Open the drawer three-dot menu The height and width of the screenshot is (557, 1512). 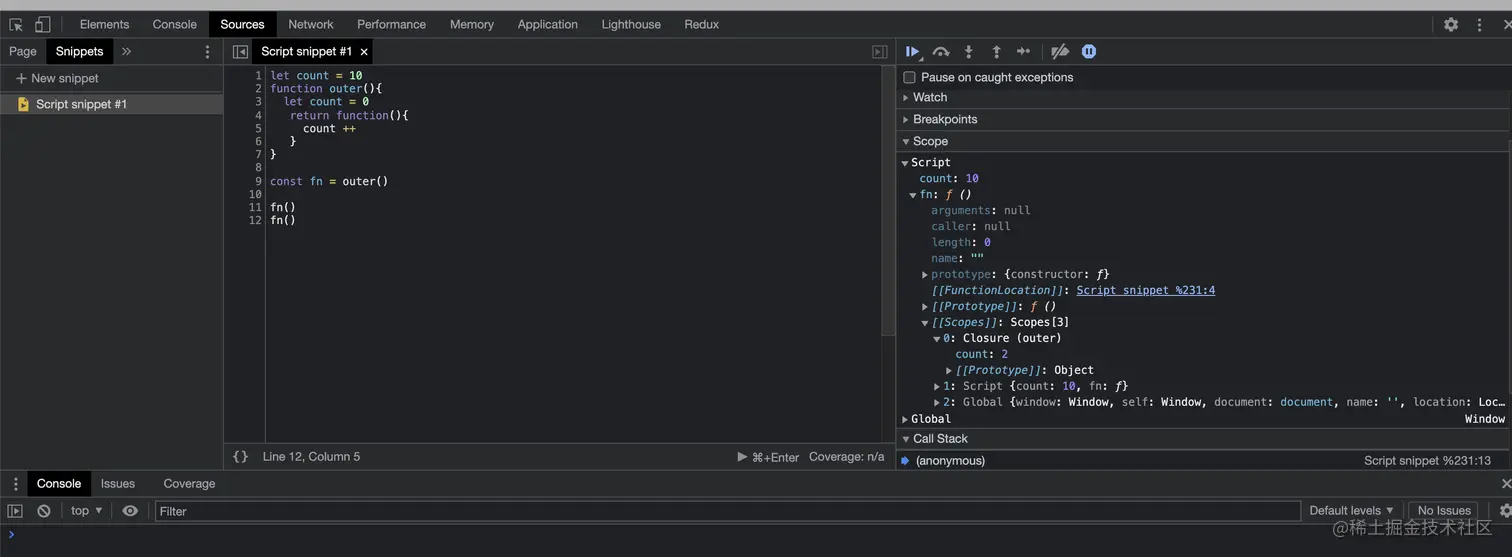[x=15, y=484]
